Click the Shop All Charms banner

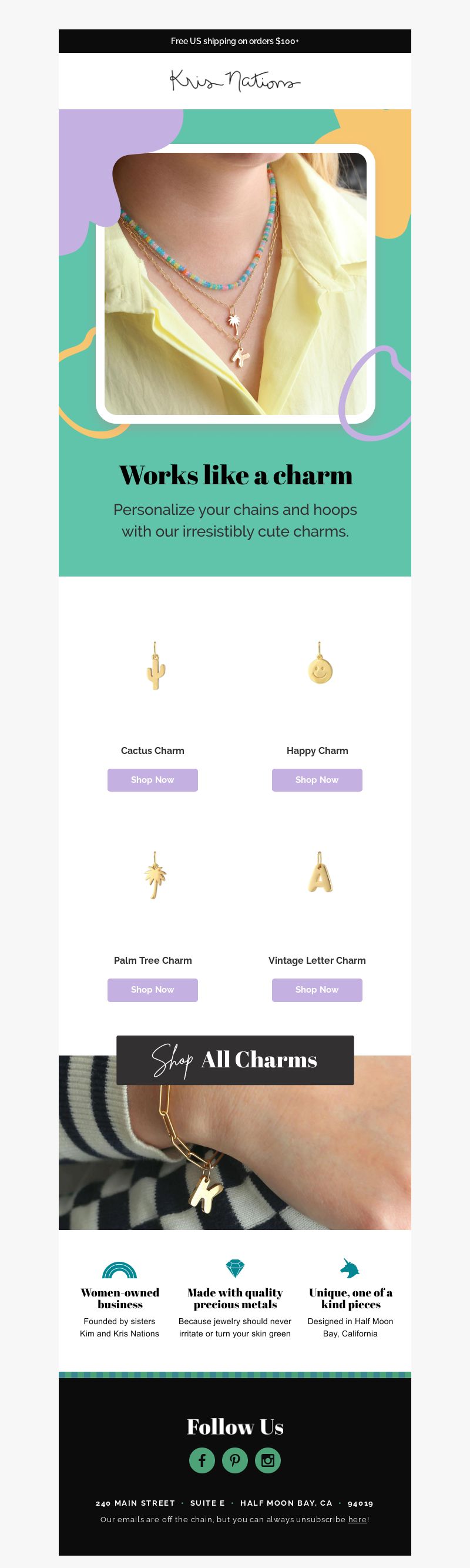point(235,1060)
